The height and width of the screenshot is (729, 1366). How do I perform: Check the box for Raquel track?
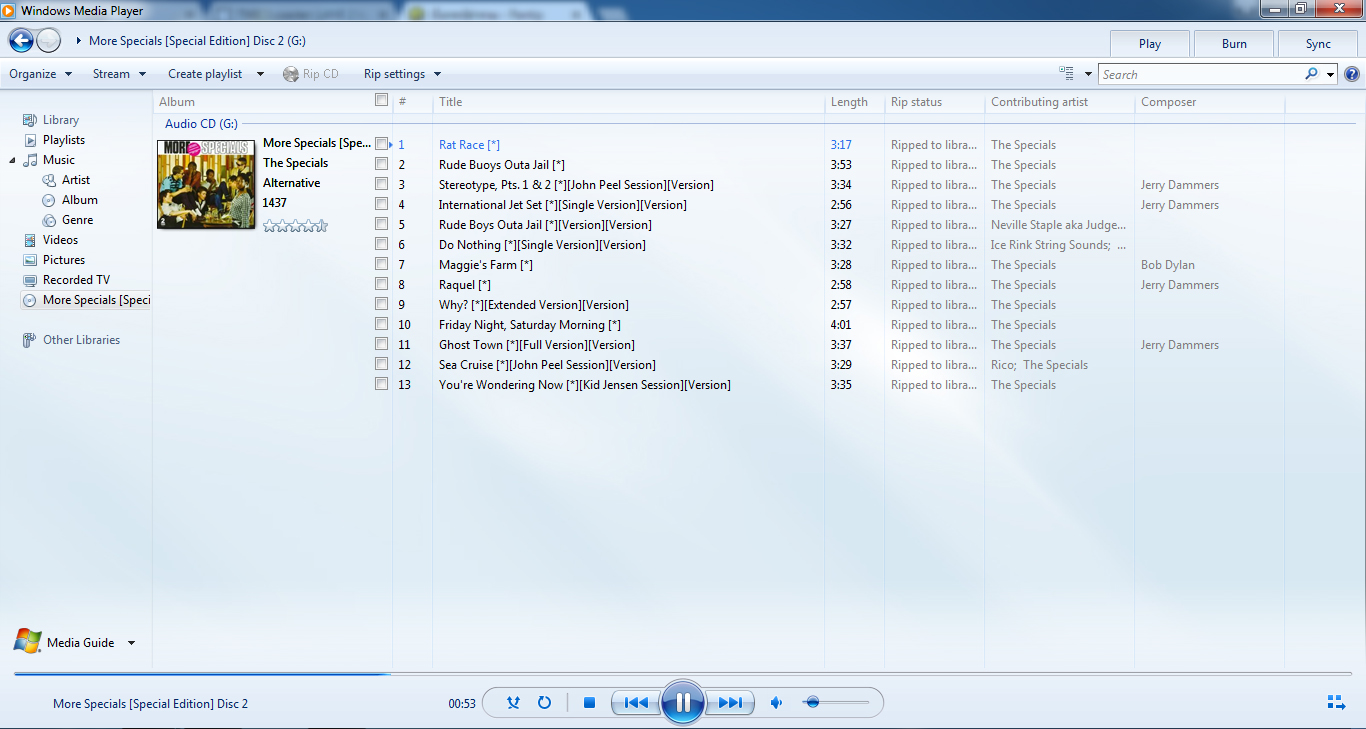[381, 284]
